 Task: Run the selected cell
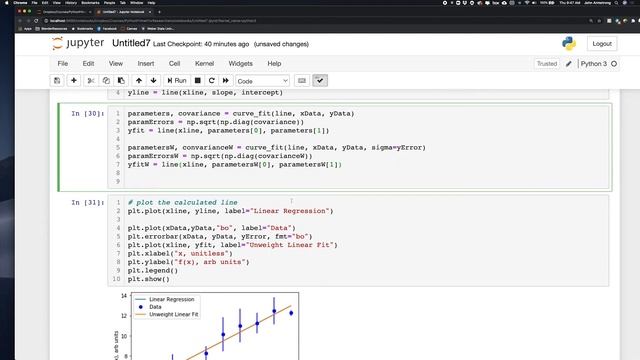coord(177,81)
